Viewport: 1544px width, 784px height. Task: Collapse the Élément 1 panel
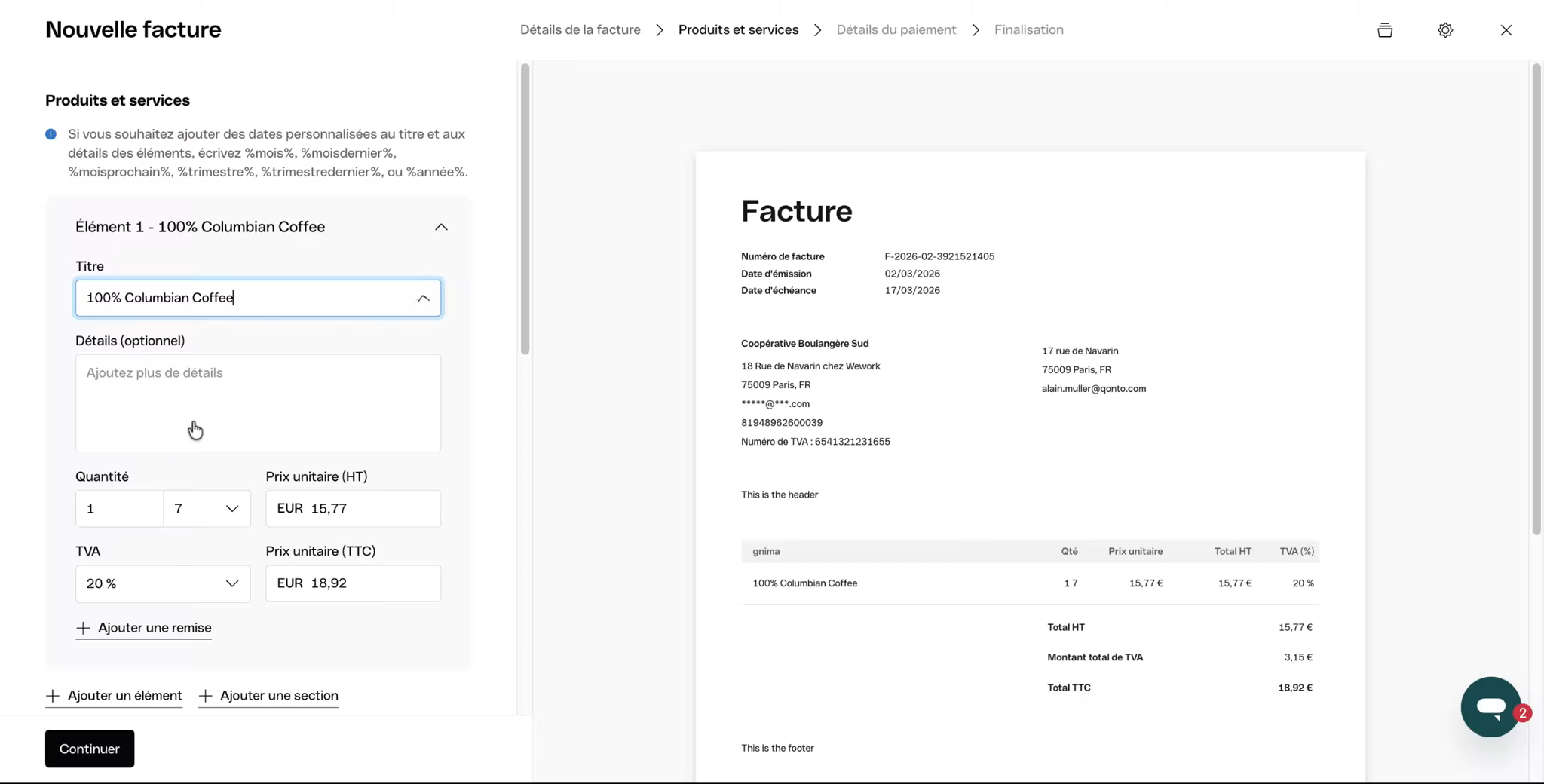441,227
